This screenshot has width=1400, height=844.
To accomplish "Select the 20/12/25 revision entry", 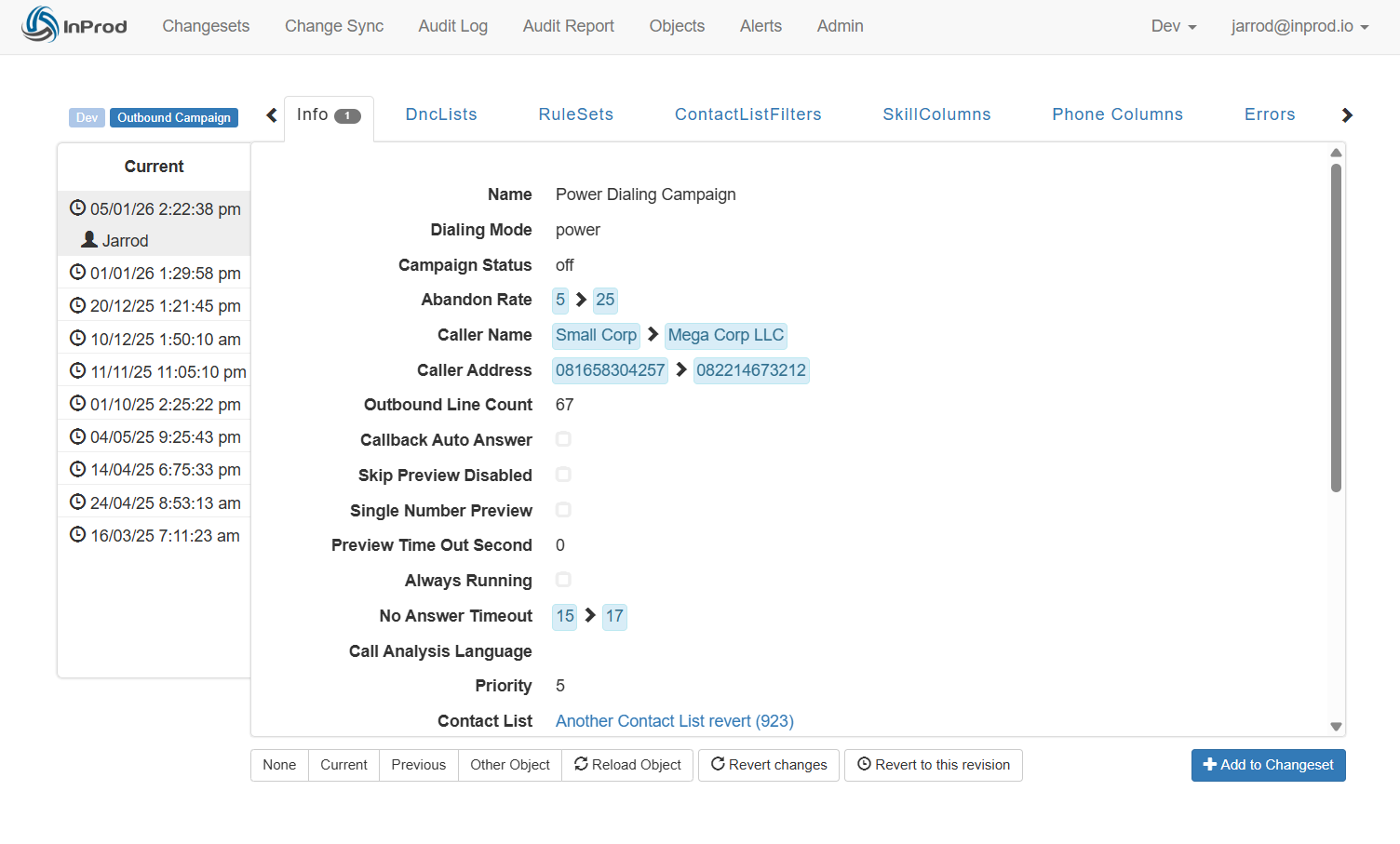I will [x=154, y=305].
